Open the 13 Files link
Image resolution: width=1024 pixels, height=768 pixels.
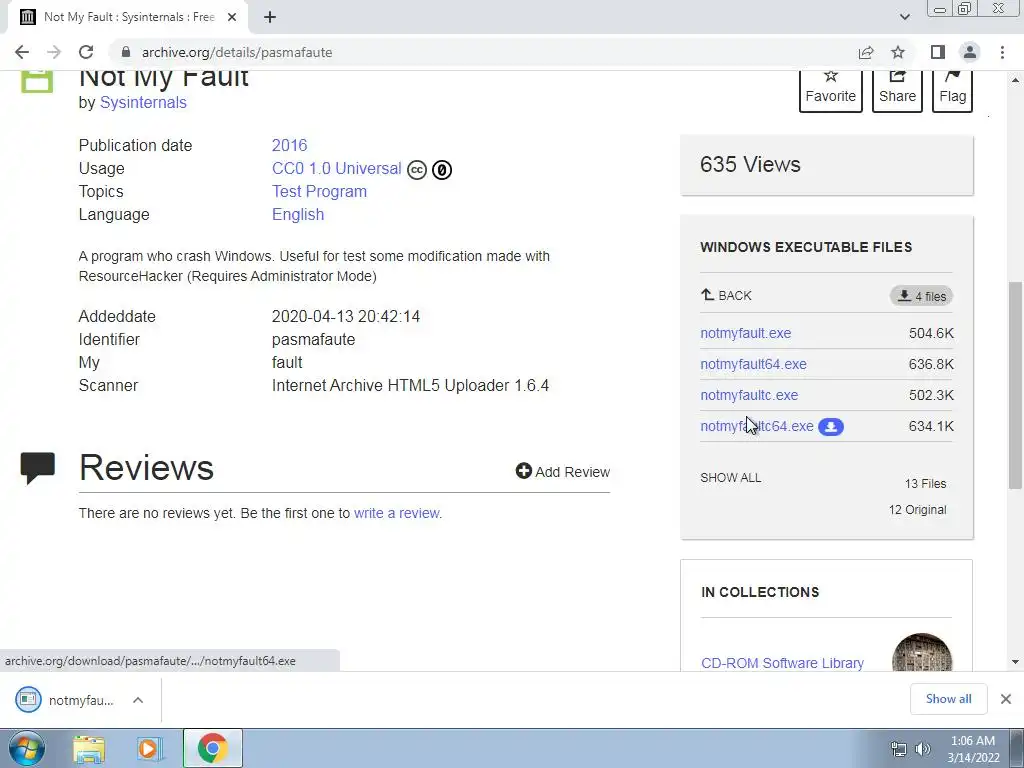pos(925,484)
